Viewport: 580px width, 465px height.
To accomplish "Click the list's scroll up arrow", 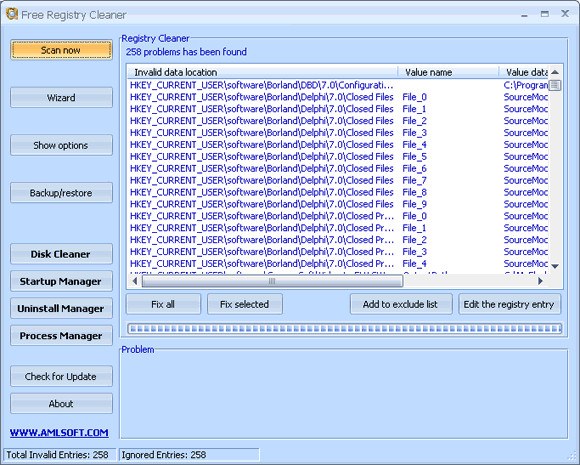I will (554, 72).
